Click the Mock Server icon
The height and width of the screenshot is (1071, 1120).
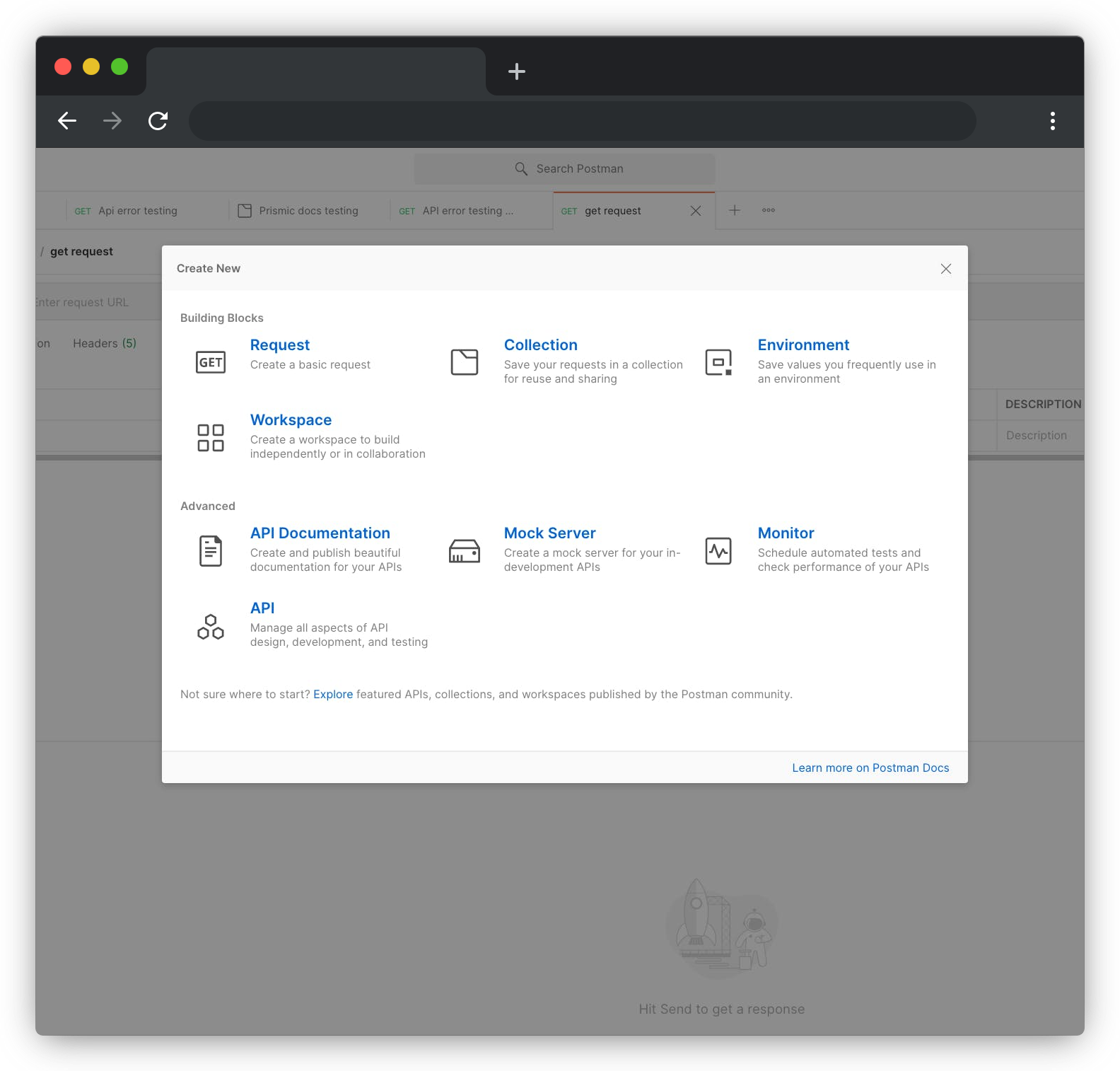[x=465, y=550]
